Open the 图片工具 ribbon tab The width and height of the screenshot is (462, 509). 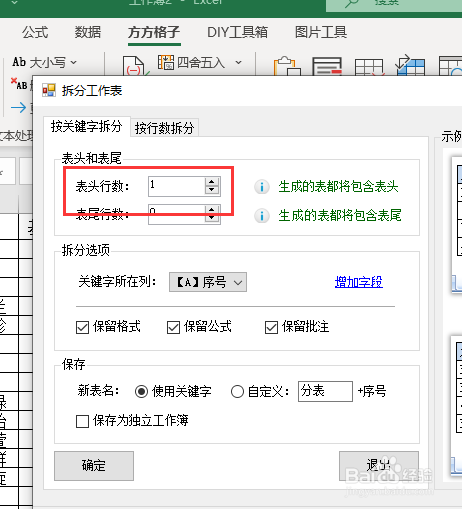(x=321, y=32)
